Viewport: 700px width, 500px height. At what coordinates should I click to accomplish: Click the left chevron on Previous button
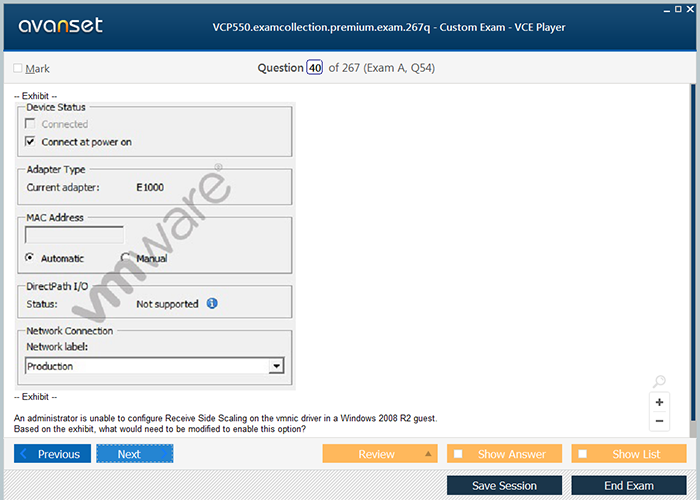coord(24,454)
